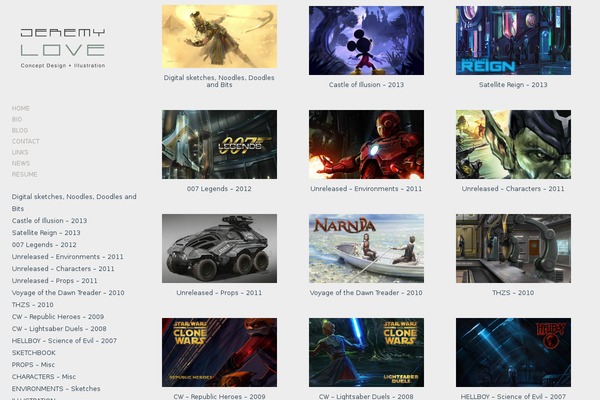This screenshot has width=600, height=400.
Task: Open sidebar link Satellite Reign – 2013
Action: pyautogui.click(x=46, y=233)
